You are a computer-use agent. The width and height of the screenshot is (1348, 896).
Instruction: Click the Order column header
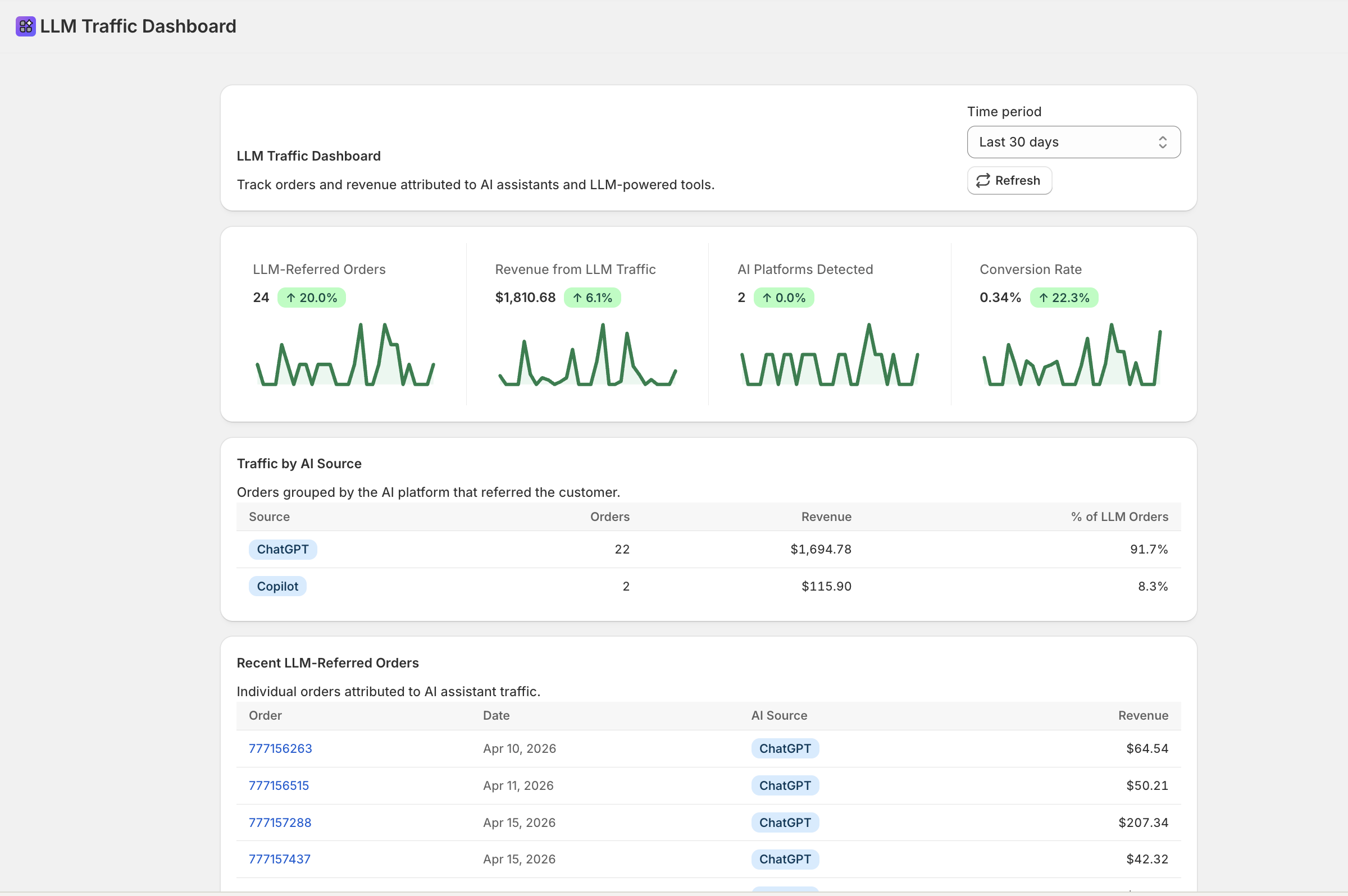(x=265, y=715)
